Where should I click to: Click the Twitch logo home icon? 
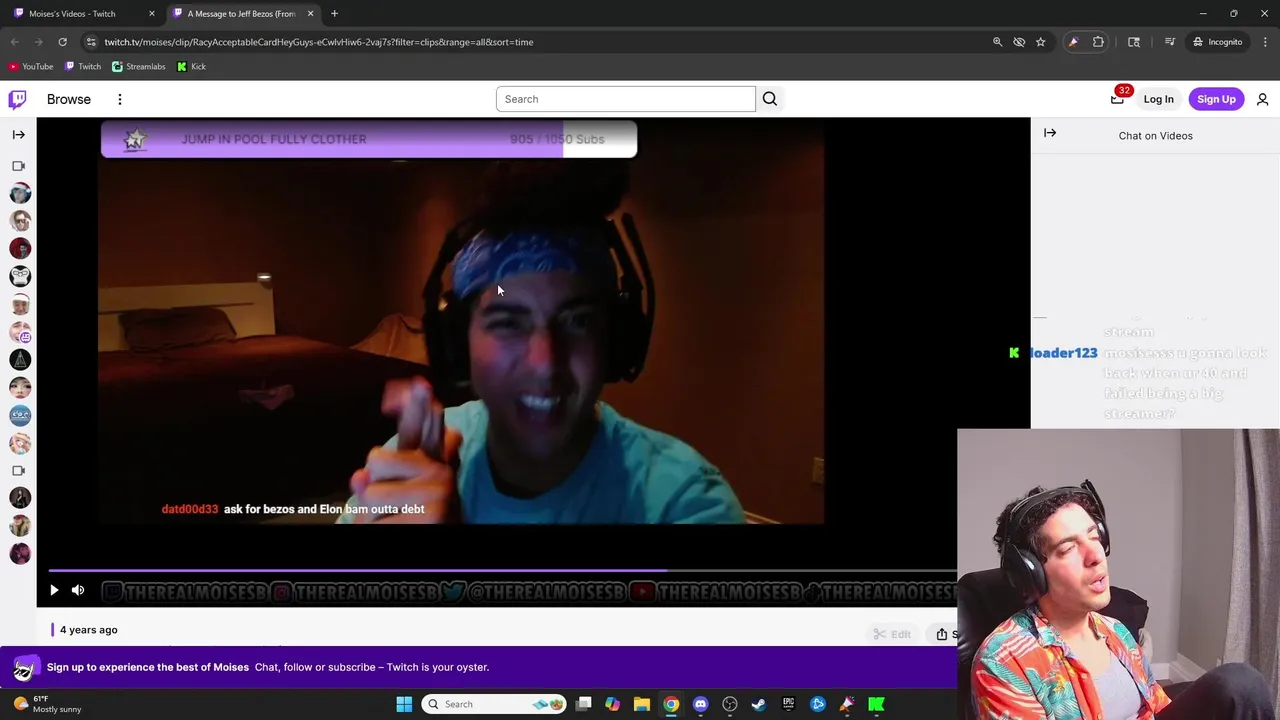[17, 99]
